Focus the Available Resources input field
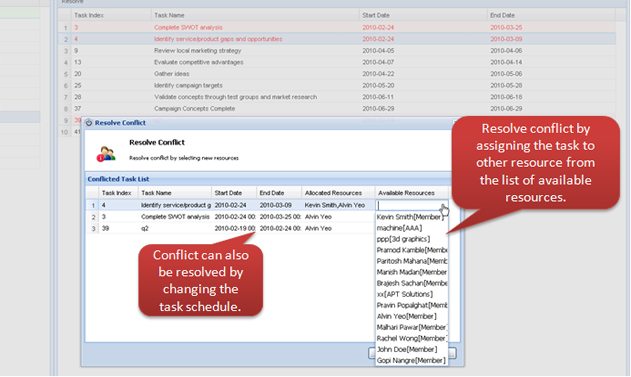 pyautogui.click(x=408, y=206)
